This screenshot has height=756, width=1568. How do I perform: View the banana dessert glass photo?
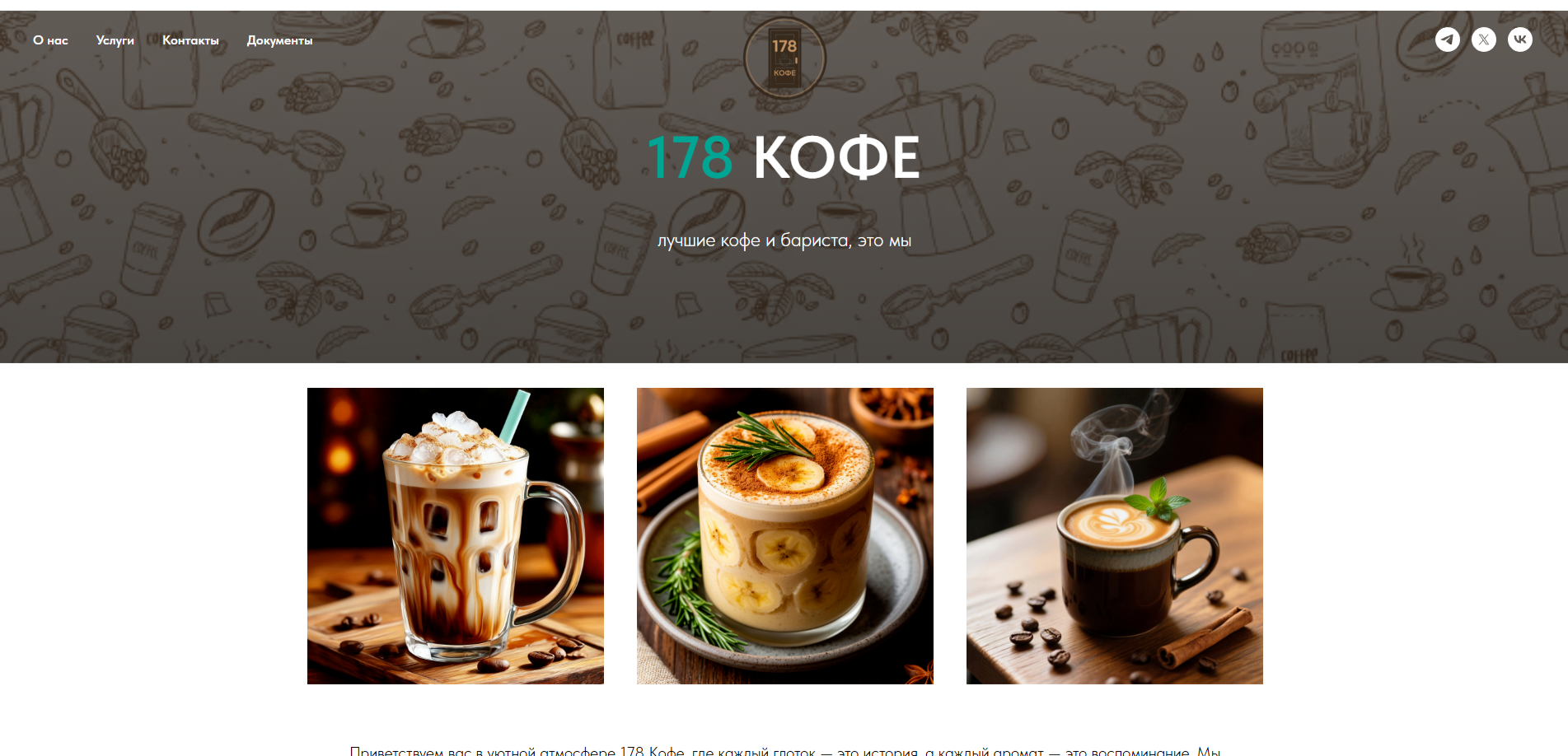(785, 536)
